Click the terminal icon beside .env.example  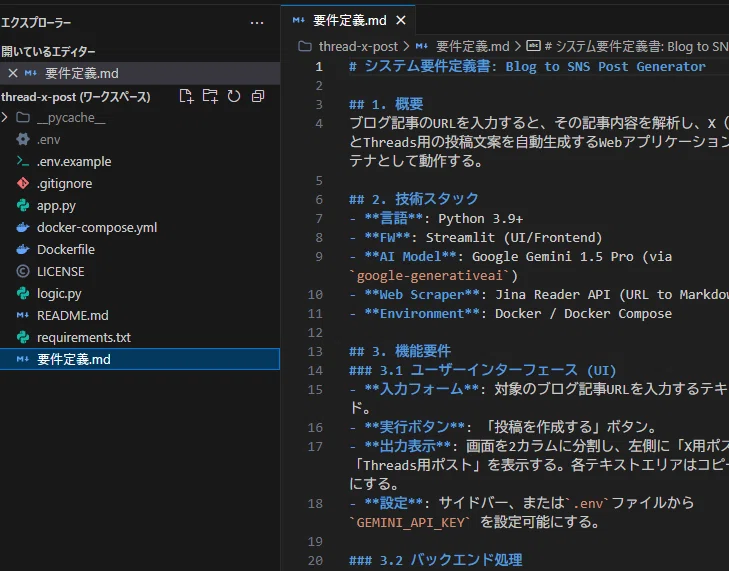click(23, 161)
